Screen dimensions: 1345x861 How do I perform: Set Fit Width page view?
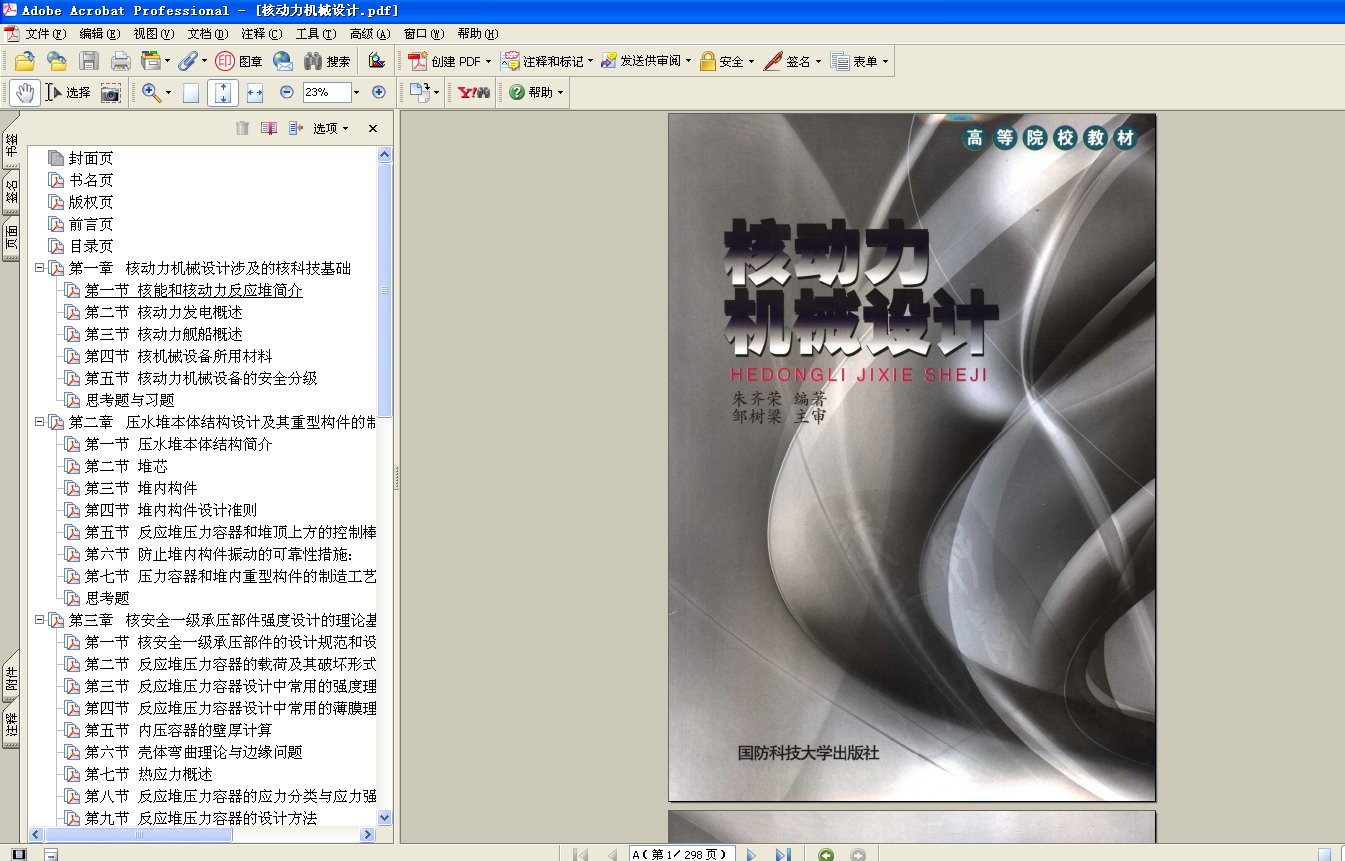(255, 93)
